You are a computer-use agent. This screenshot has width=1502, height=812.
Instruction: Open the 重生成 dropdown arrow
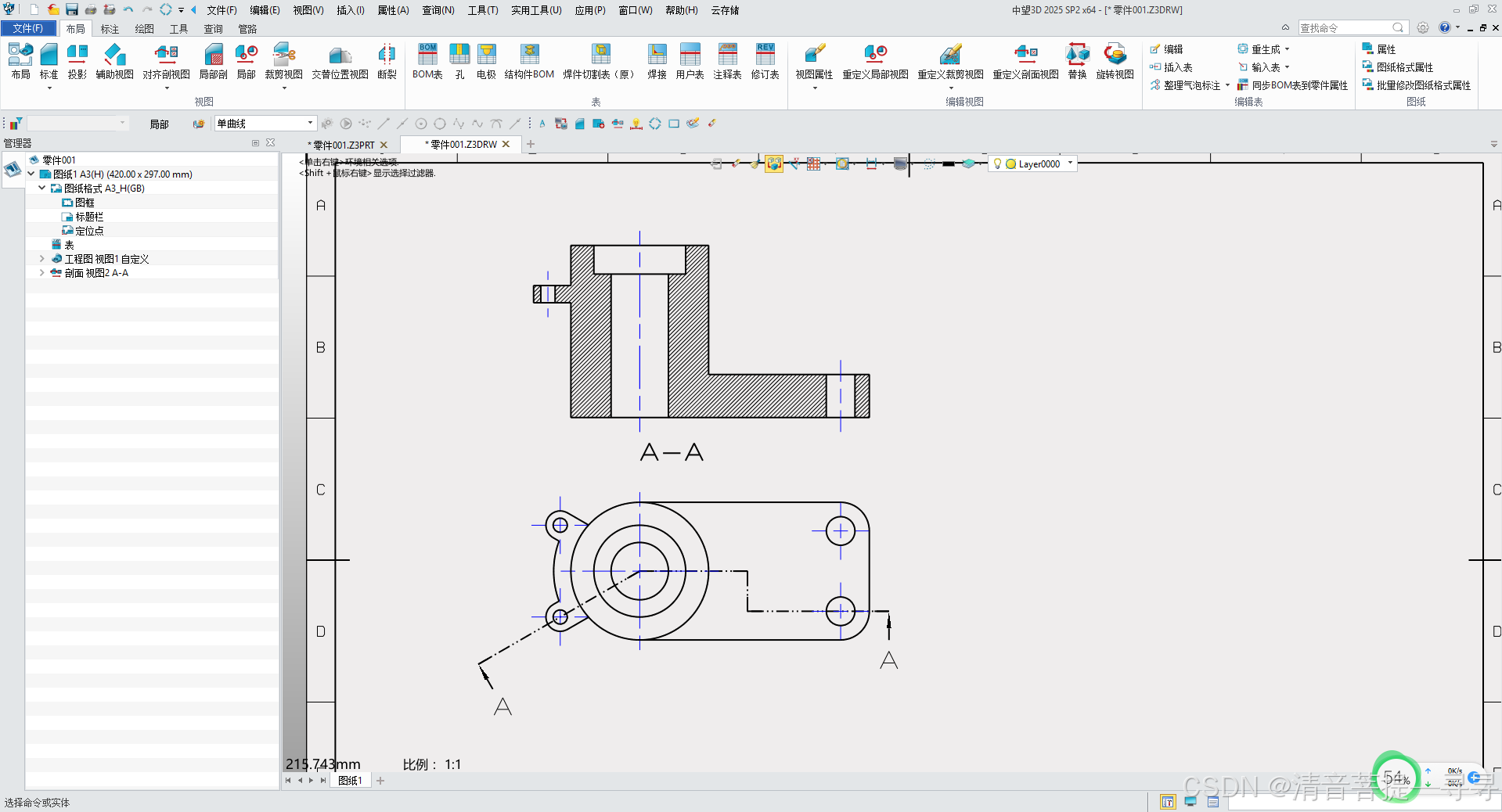(x=1287, y=49)
